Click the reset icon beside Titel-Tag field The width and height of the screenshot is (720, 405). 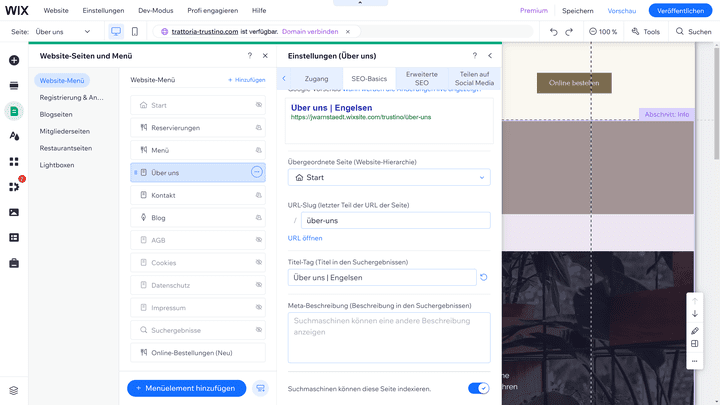(x=484, y=277)
